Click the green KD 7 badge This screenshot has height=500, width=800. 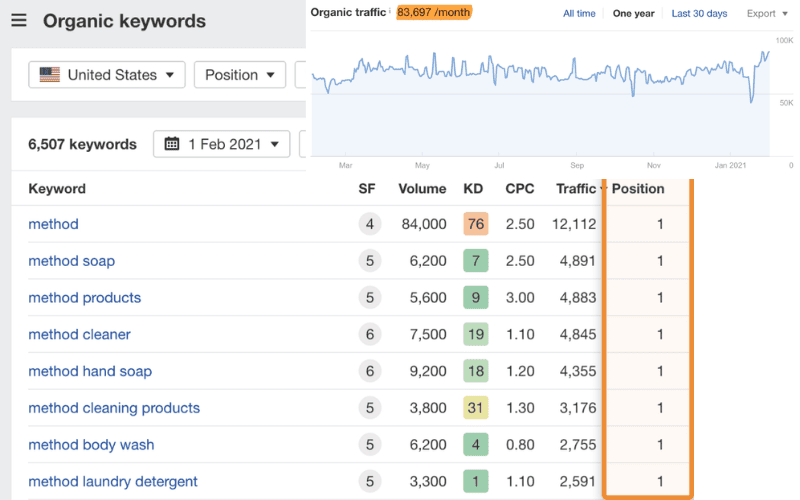click(x=476, y=261)
